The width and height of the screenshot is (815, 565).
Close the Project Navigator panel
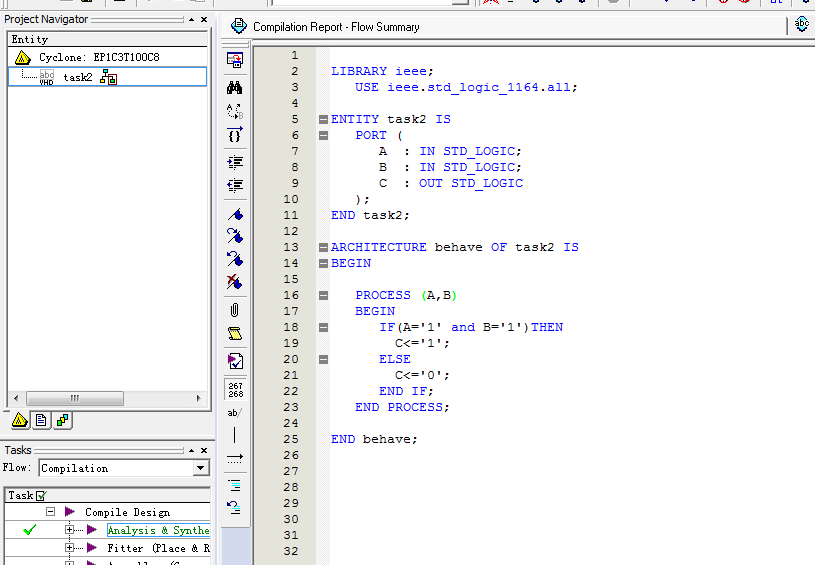(204, 19)
